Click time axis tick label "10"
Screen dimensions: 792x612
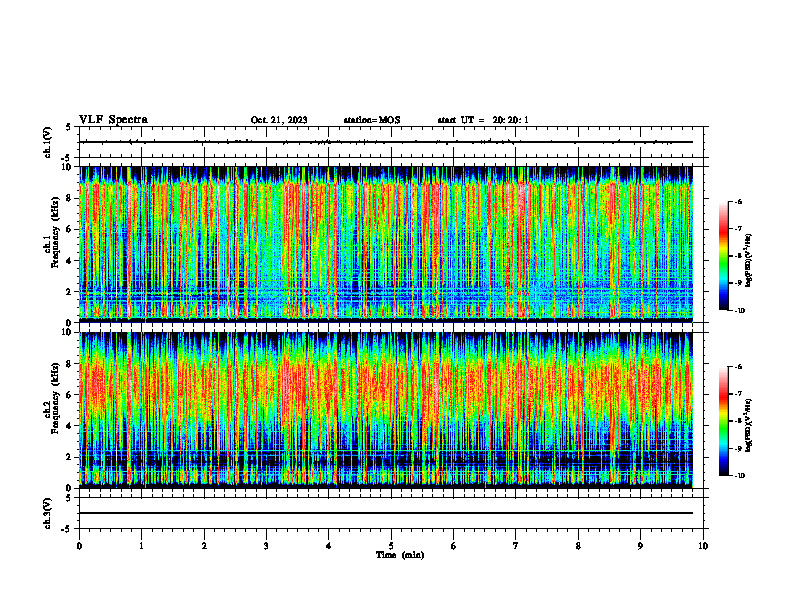point(703,546)
